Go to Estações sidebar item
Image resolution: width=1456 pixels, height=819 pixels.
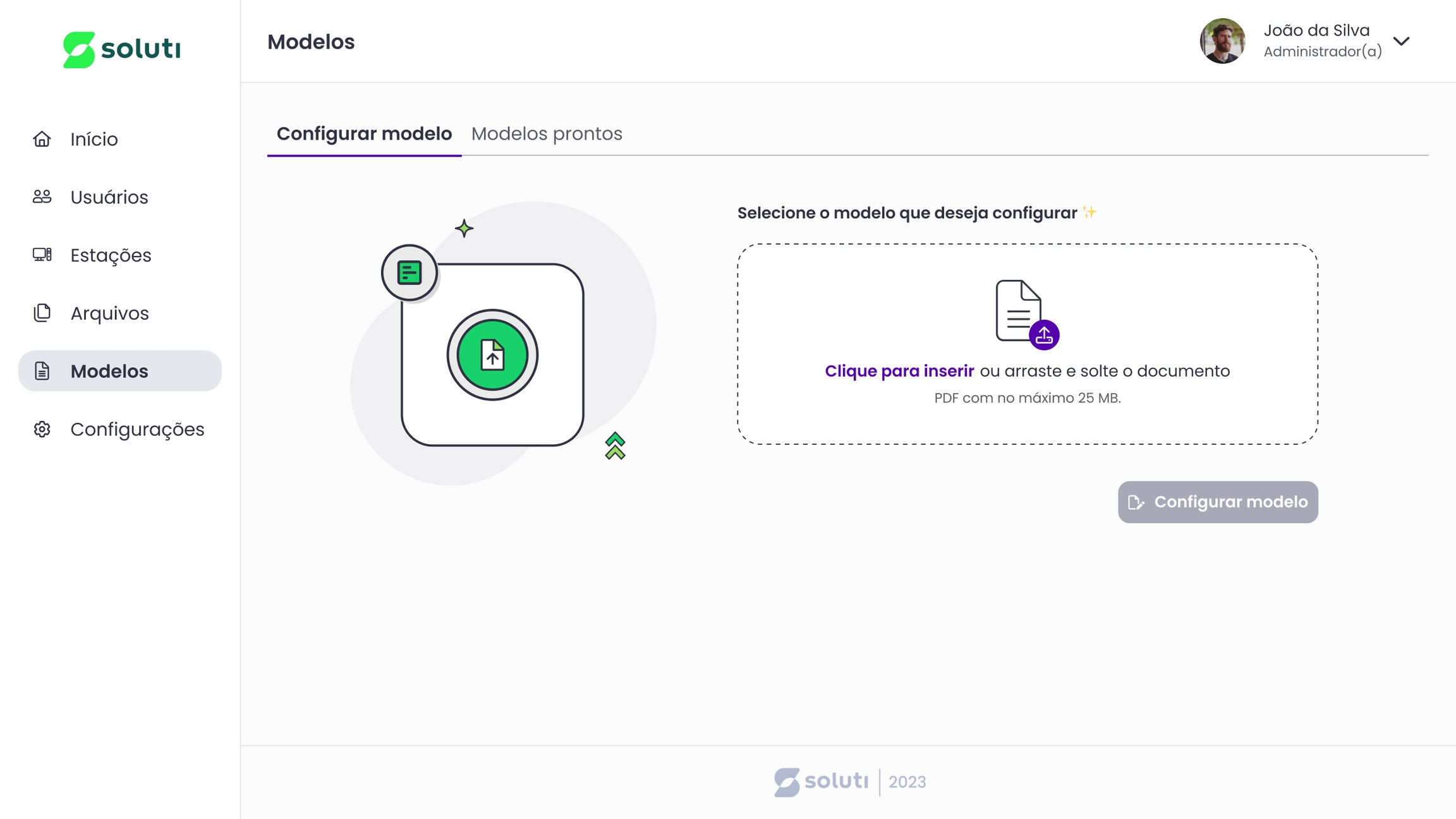point(111,255)
